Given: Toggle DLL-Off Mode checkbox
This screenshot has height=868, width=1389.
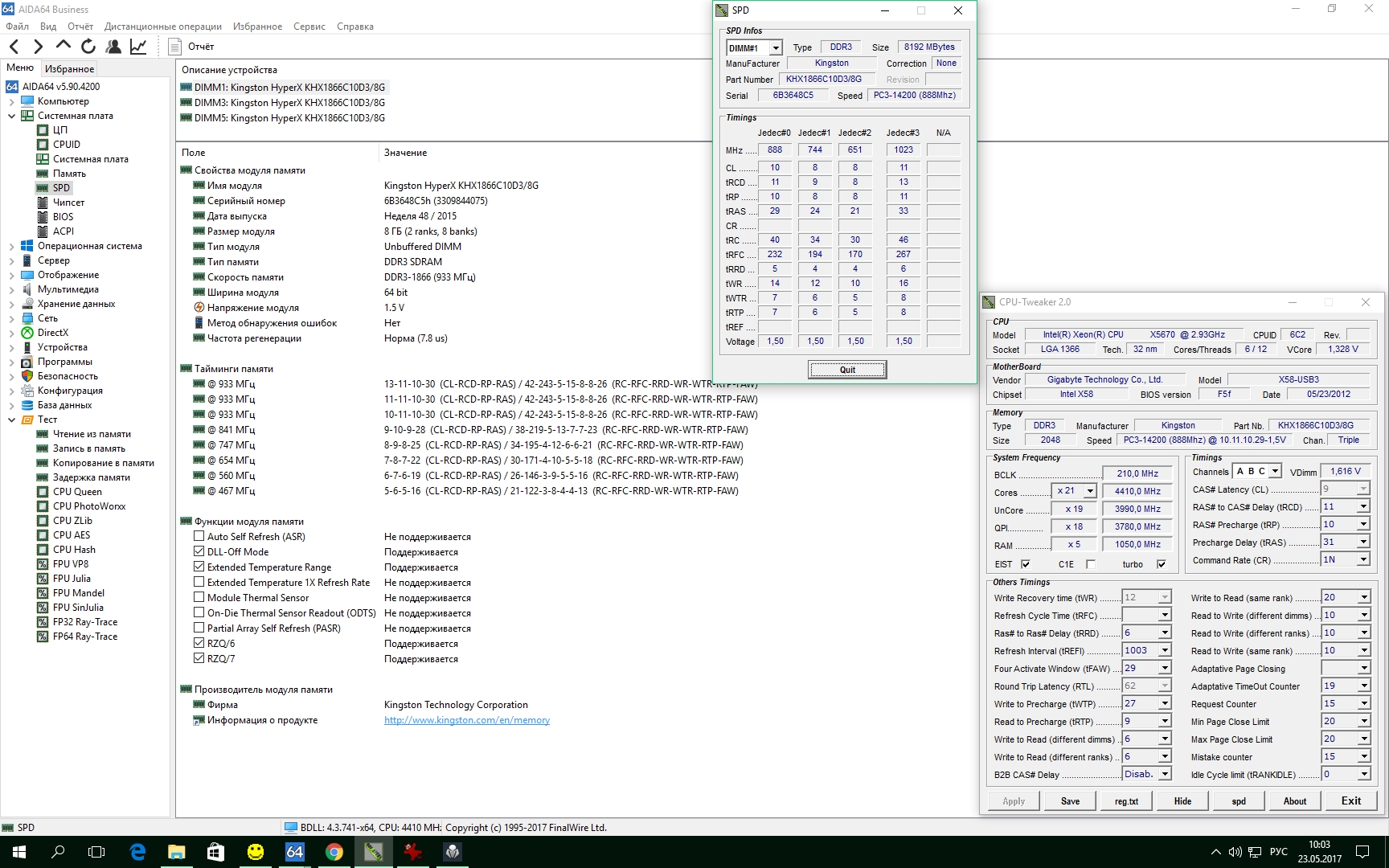Looking at the screenshot, I should click(x=199, y=552).
